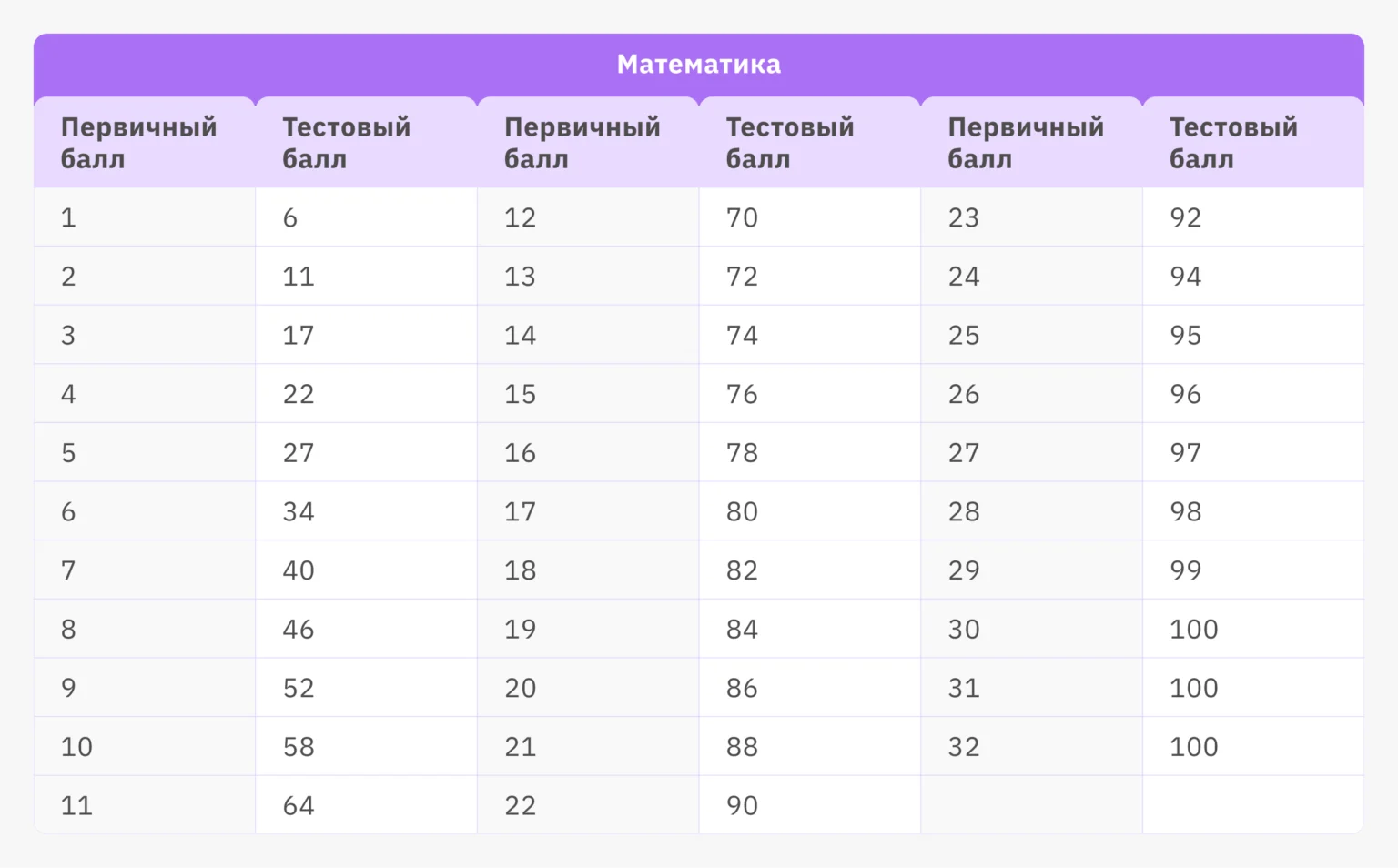Click the last Тестовый балл column header

1233,143
